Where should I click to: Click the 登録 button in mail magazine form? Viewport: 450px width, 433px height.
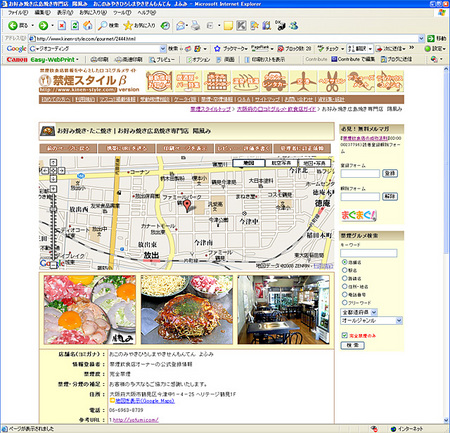[x=390, y=173]
